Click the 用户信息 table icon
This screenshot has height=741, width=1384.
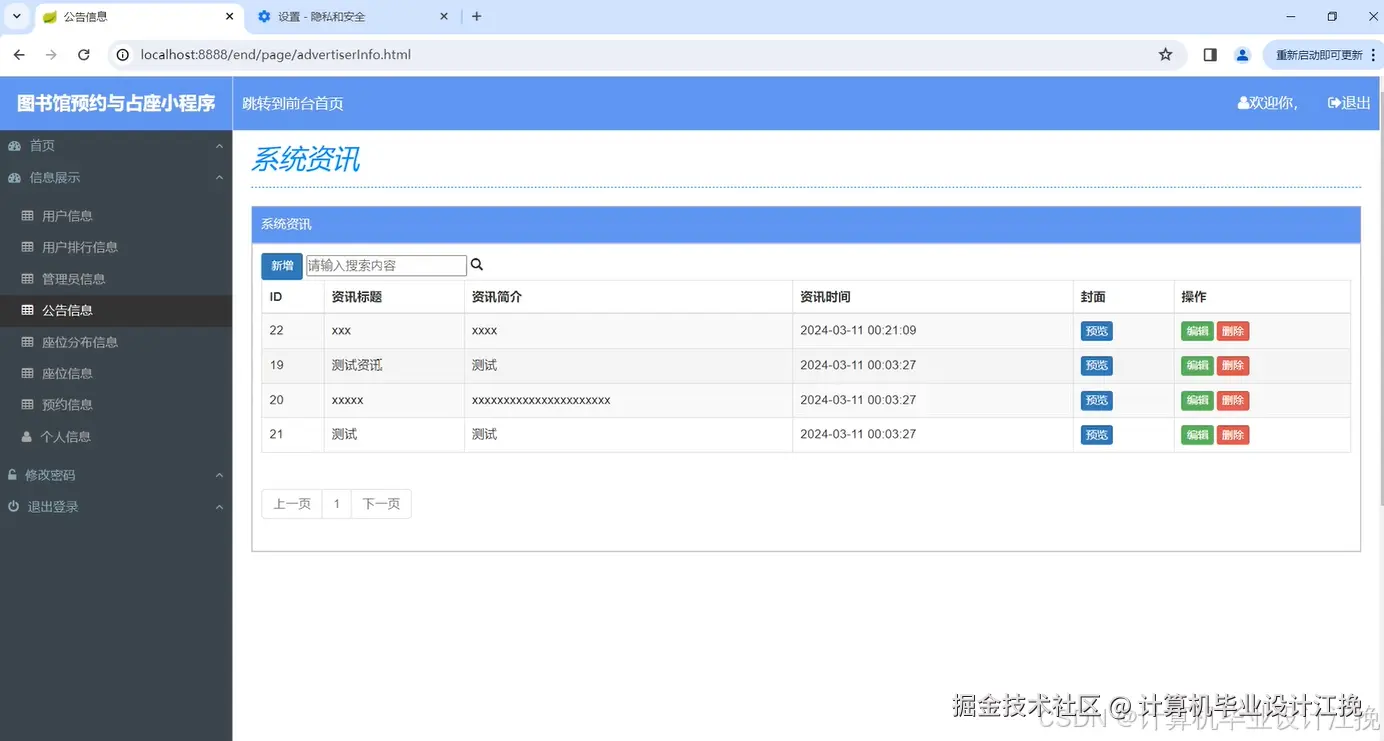[x=28, y=215]
